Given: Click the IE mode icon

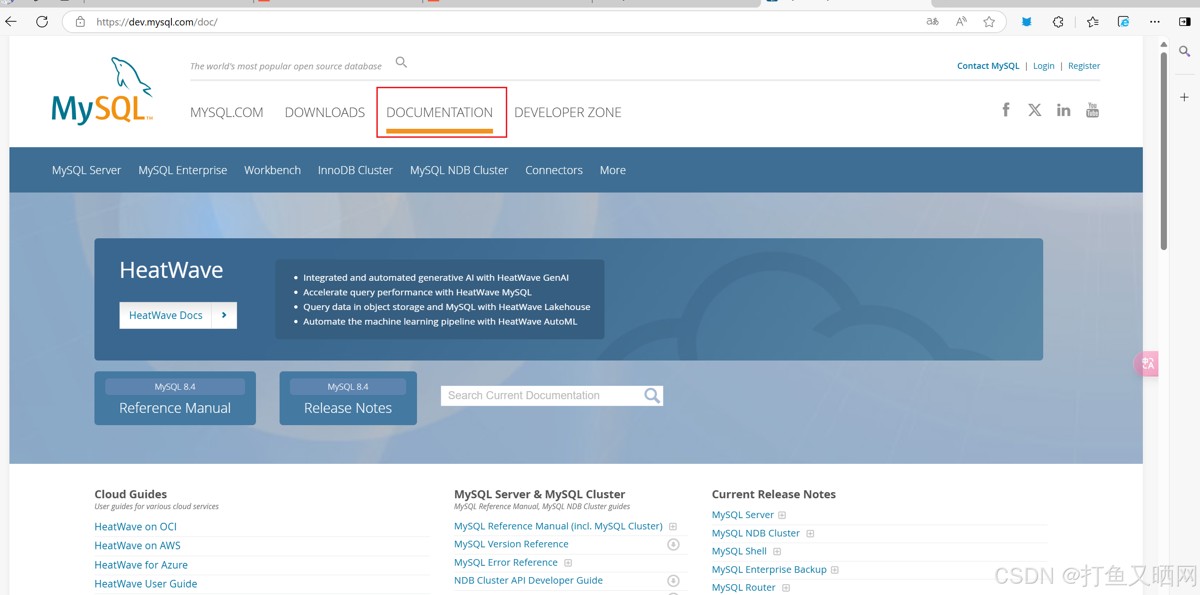Looking at the screenshot, I should tap(1123, 21).
